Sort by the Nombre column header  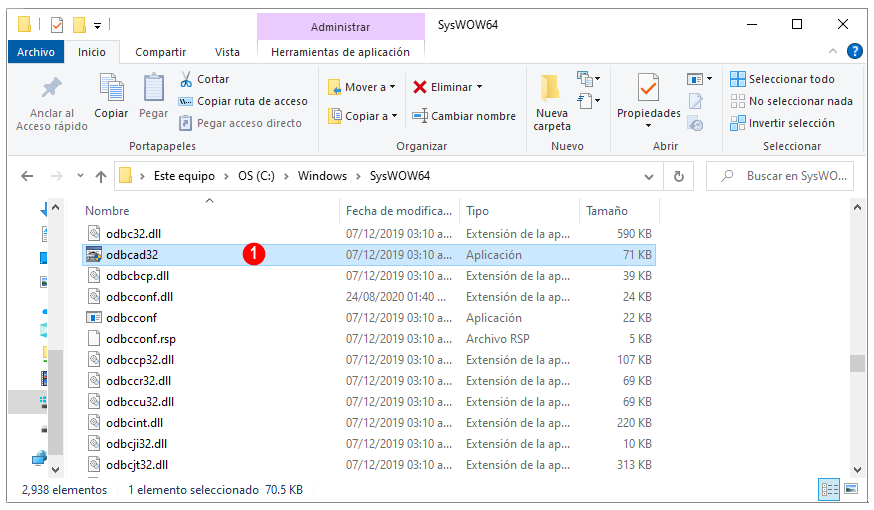click(x=211, y=211)
